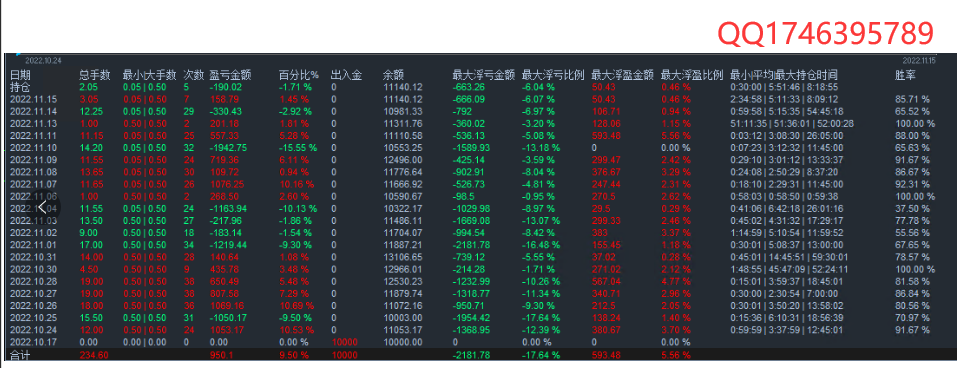Select the trade count 38 in the 2022.10.28 row
The width and height of the screenshot is (959, 368).
tap(189, 282)
